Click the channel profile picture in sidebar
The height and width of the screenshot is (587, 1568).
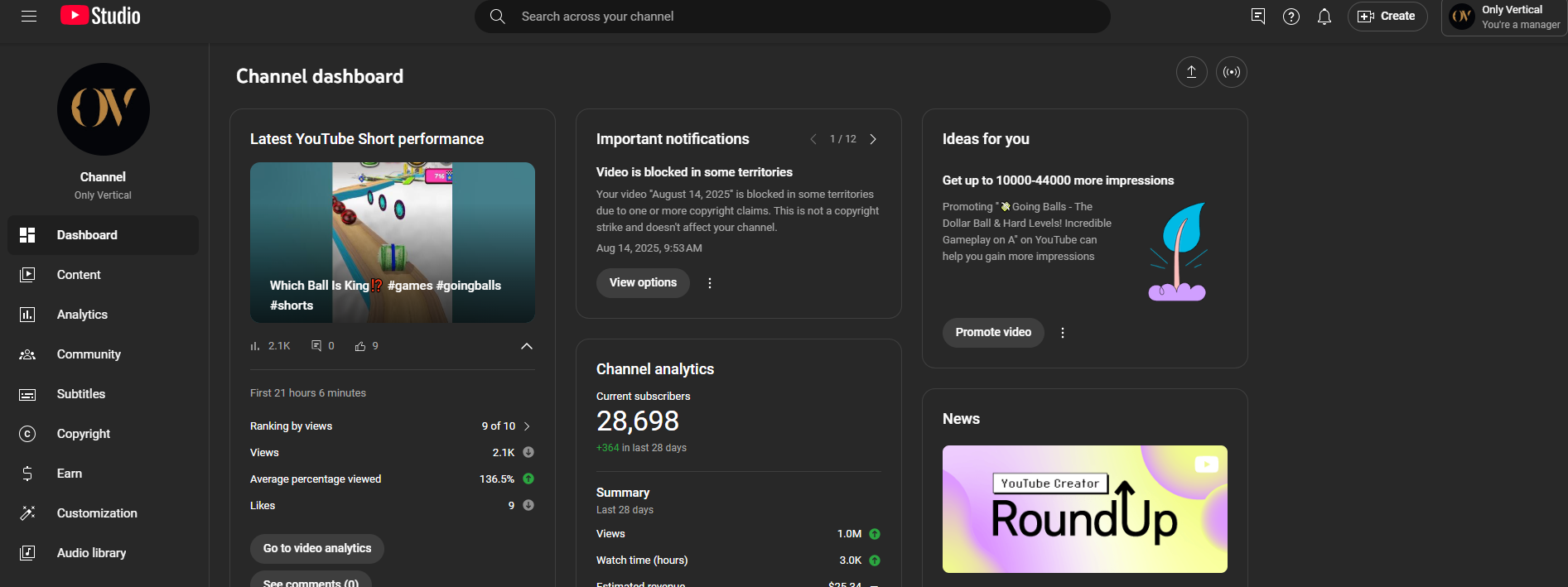pyautogui.click(x=104, y=109)
